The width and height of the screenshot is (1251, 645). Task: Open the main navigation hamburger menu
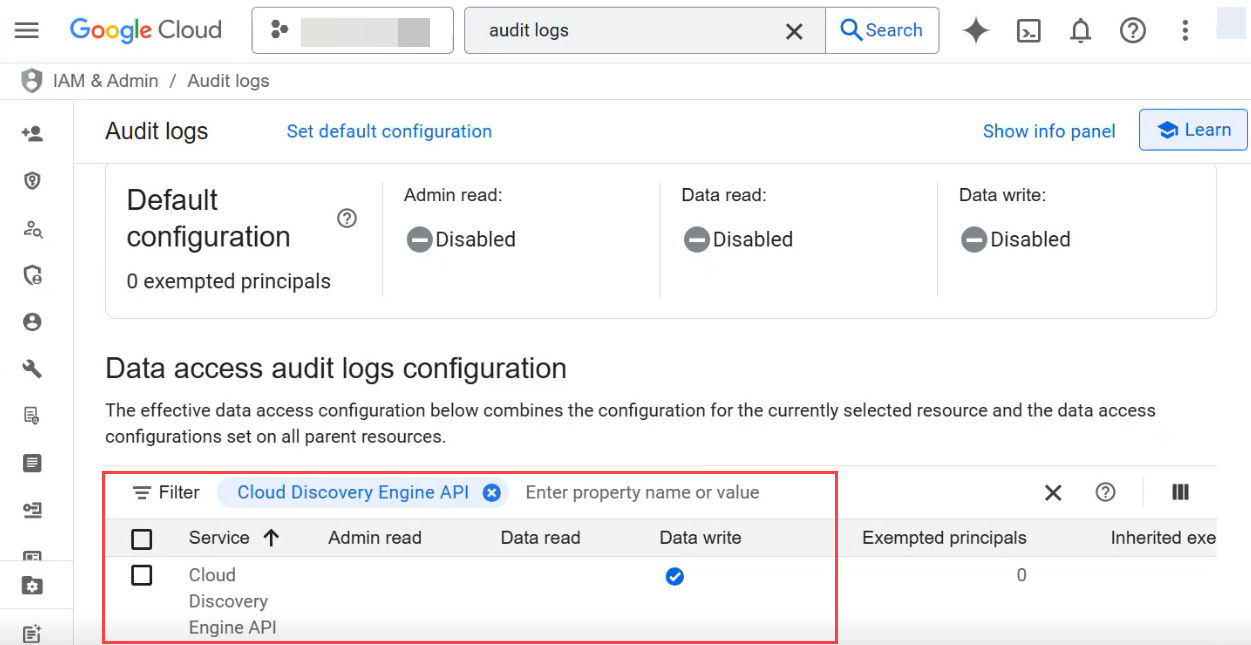click(x=27, y=30)
